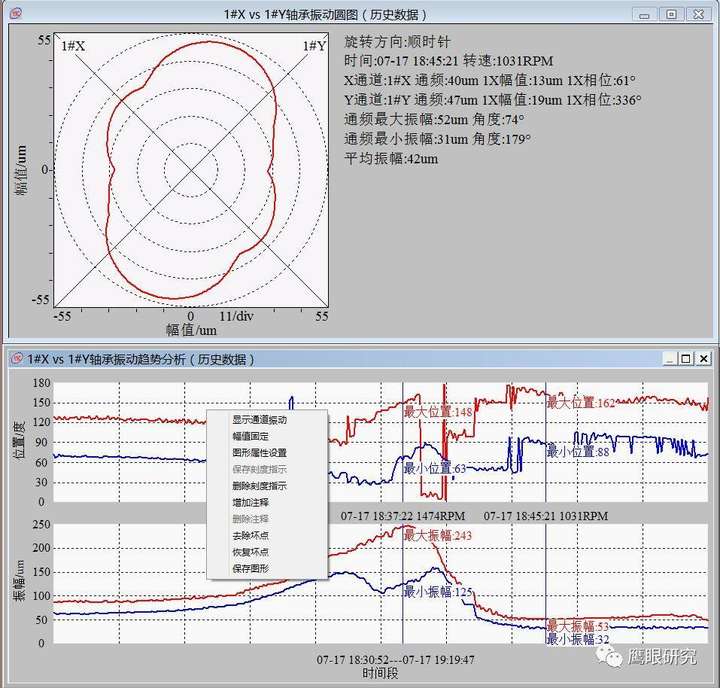720x688 pixels.
Task: Close the trend analysis window
Action: coord(703,358)
